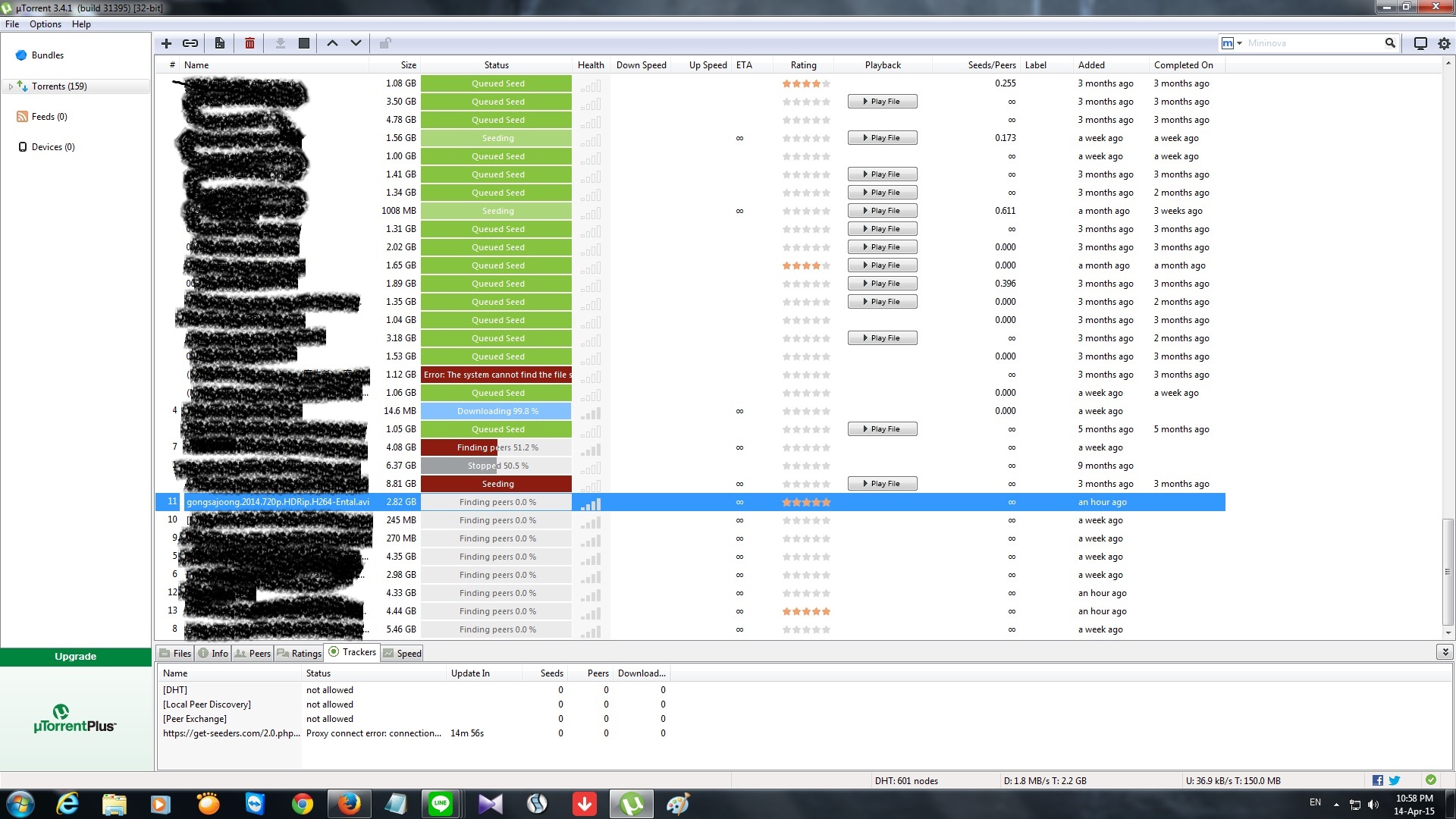Screen dimensions: 1456x819
Task: Click Play File for the 8.81 GB torrent
Action: [882, 484]
